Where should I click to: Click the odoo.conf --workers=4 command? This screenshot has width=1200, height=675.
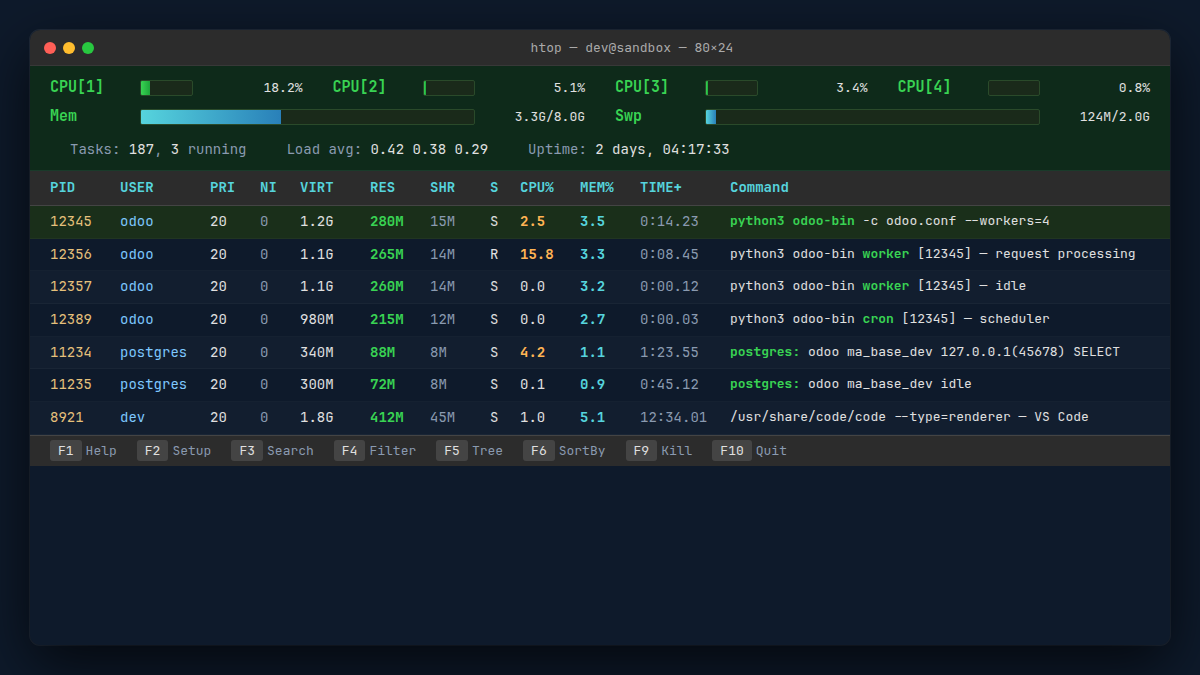tap(890, 221)
